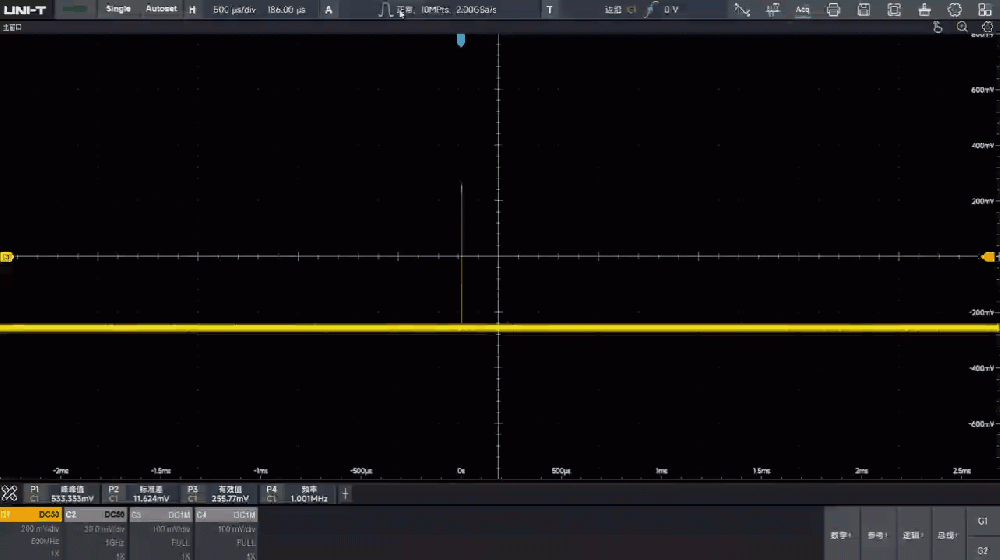Toggle channel C1 tab on
1000x560 pixels.
32,514
